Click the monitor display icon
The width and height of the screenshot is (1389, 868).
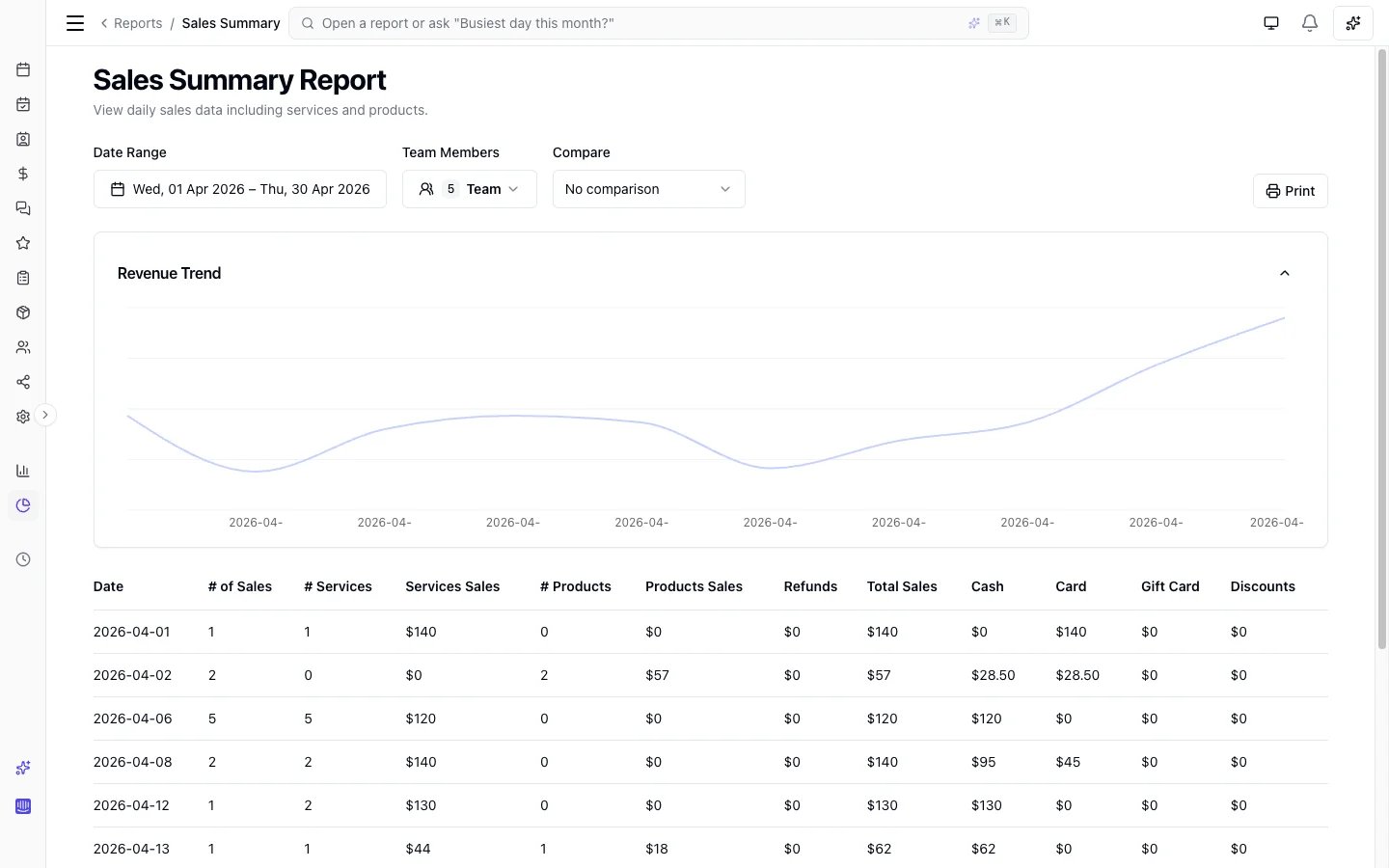[1271, 23]
